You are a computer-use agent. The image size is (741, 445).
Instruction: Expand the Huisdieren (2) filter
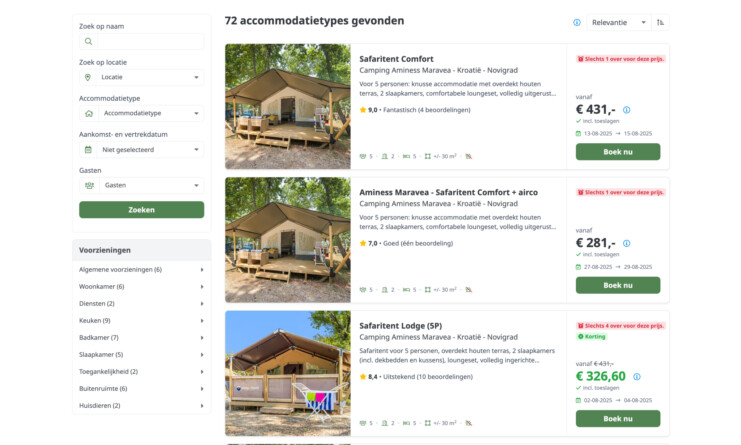click(x=141, y=406)
